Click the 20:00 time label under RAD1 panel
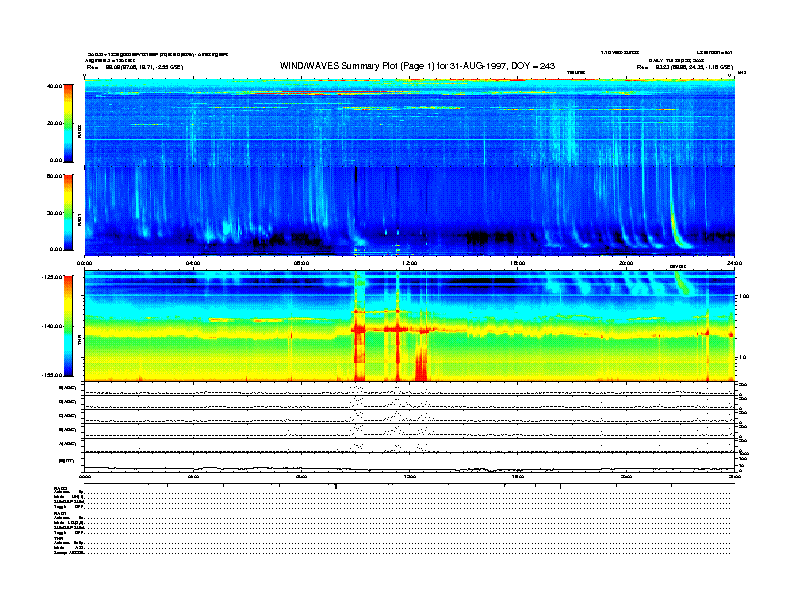 626,263
